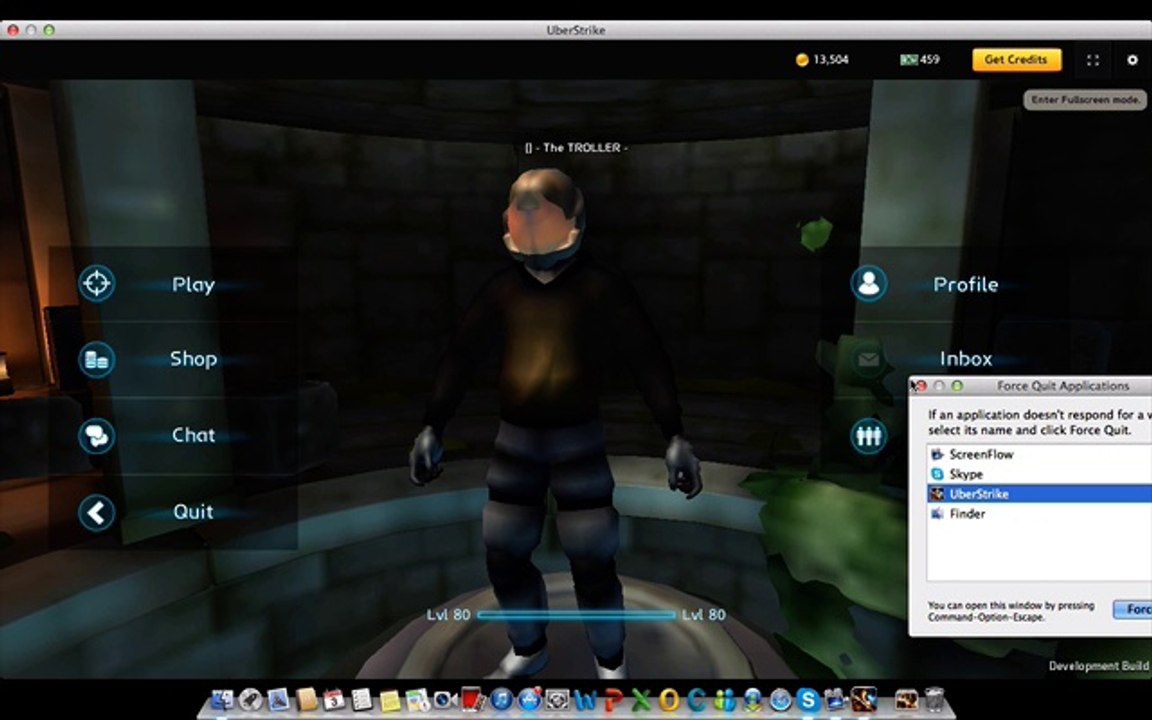1152x720 pixels.
Task: Click the Quit back-arrow icon
Action: (97, 512)
